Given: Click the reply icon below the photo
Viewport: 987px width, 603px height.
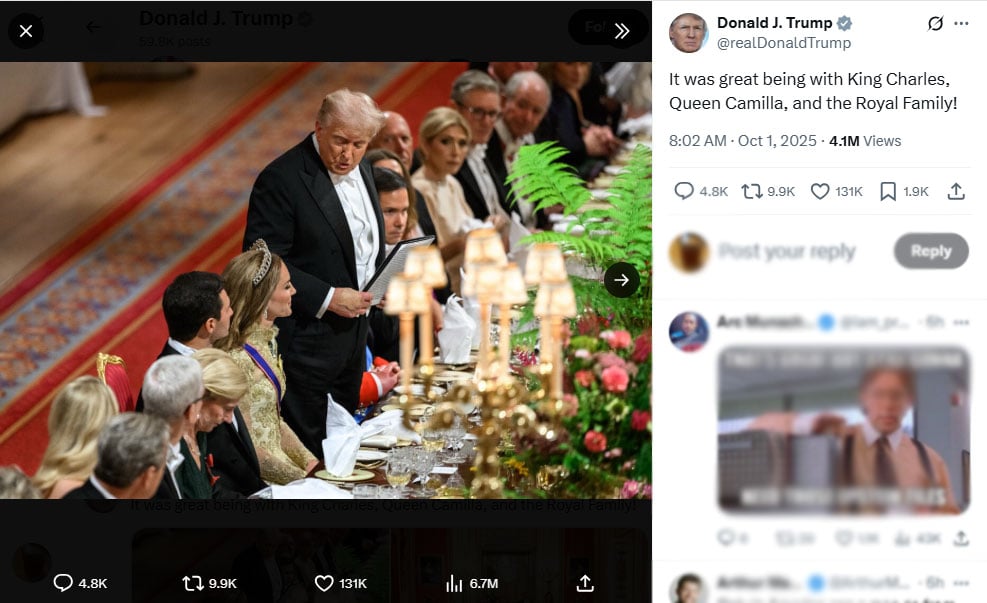Looking at the screenshot, I should pyautogui.click(x=63, y=582).
